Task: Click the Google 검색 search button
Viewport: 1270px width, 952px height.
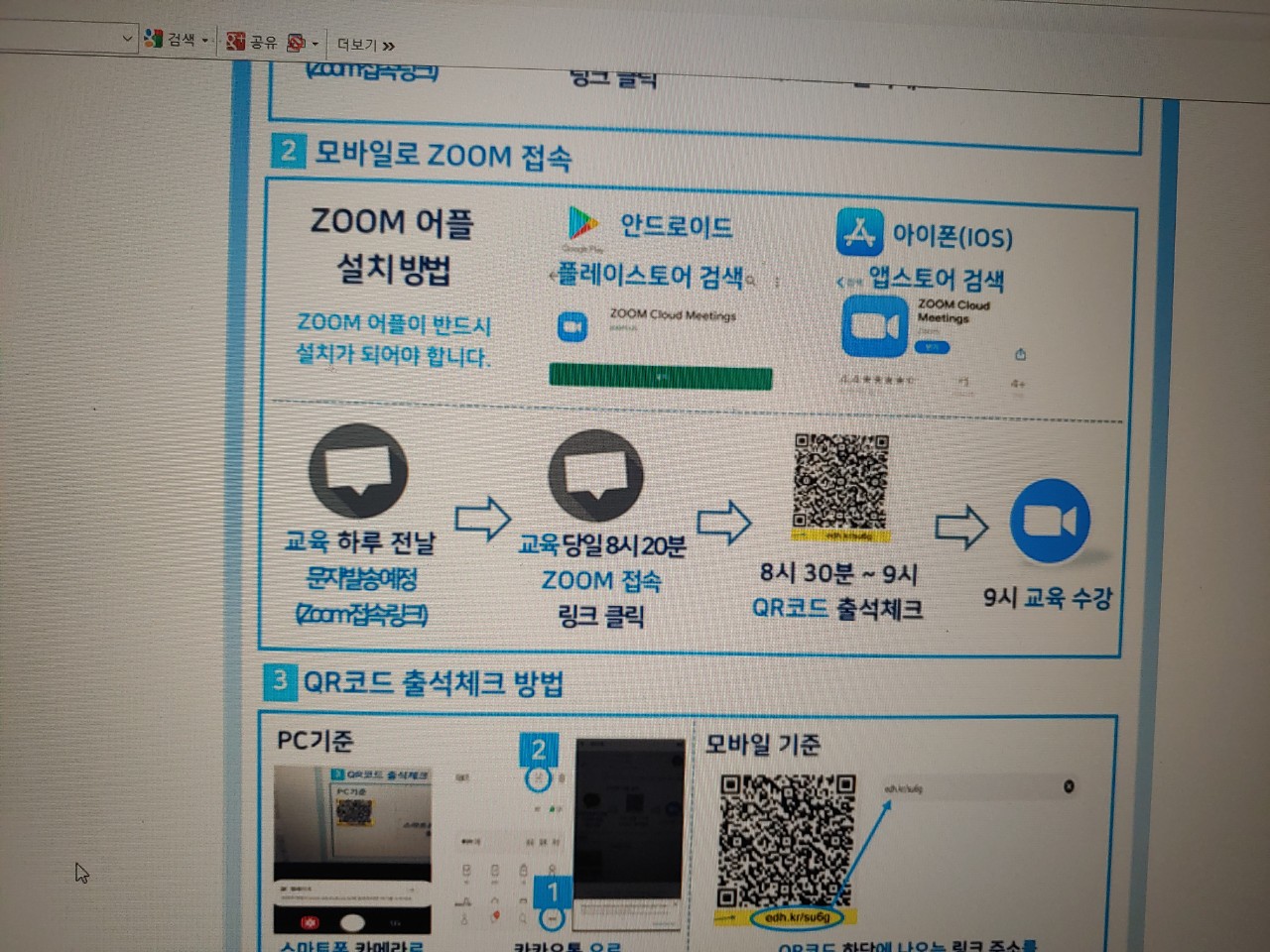Action: [170, 40]
